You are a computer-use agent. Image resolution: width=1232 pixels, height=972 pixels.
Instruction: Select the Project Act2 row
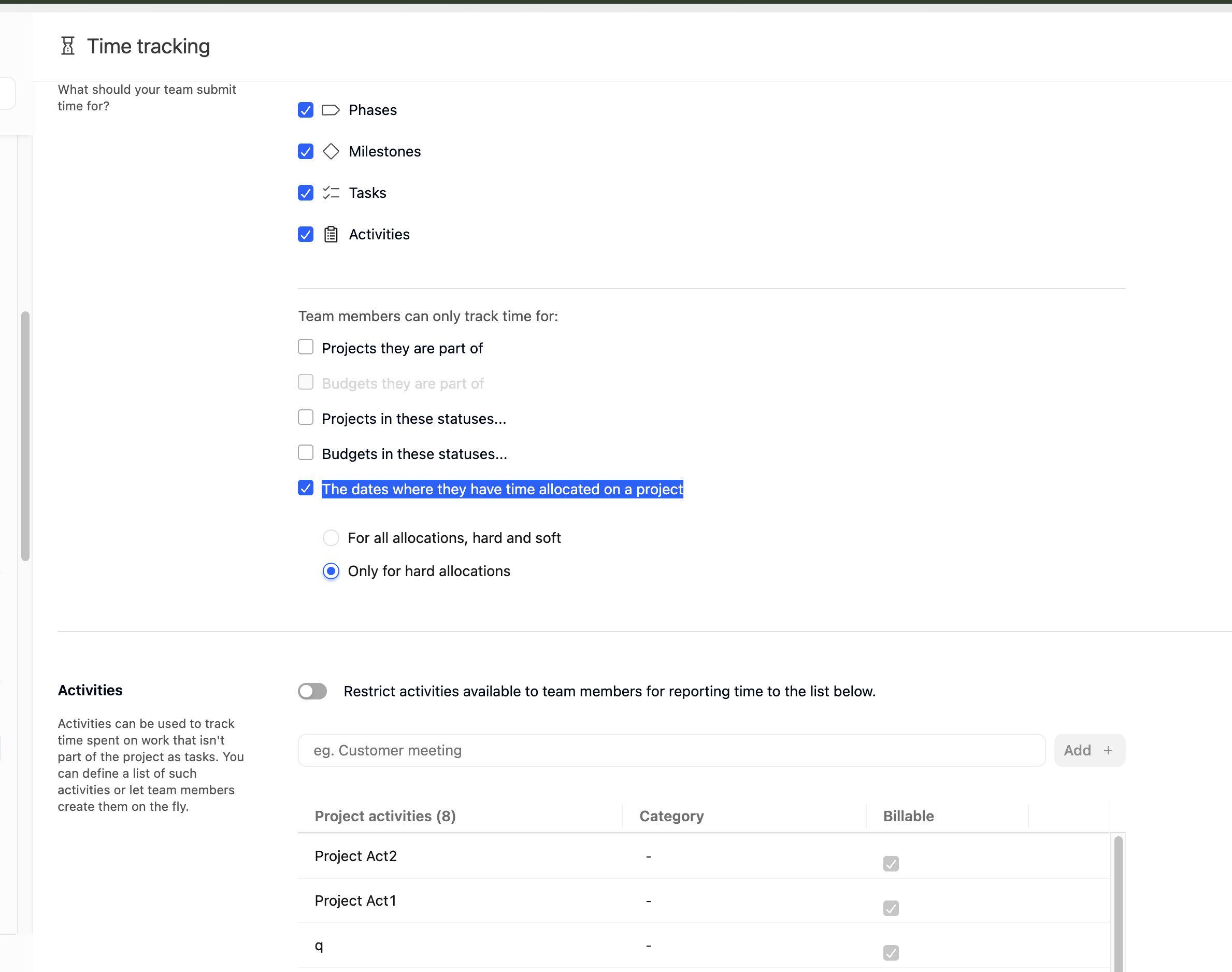(x=704, y=856)
